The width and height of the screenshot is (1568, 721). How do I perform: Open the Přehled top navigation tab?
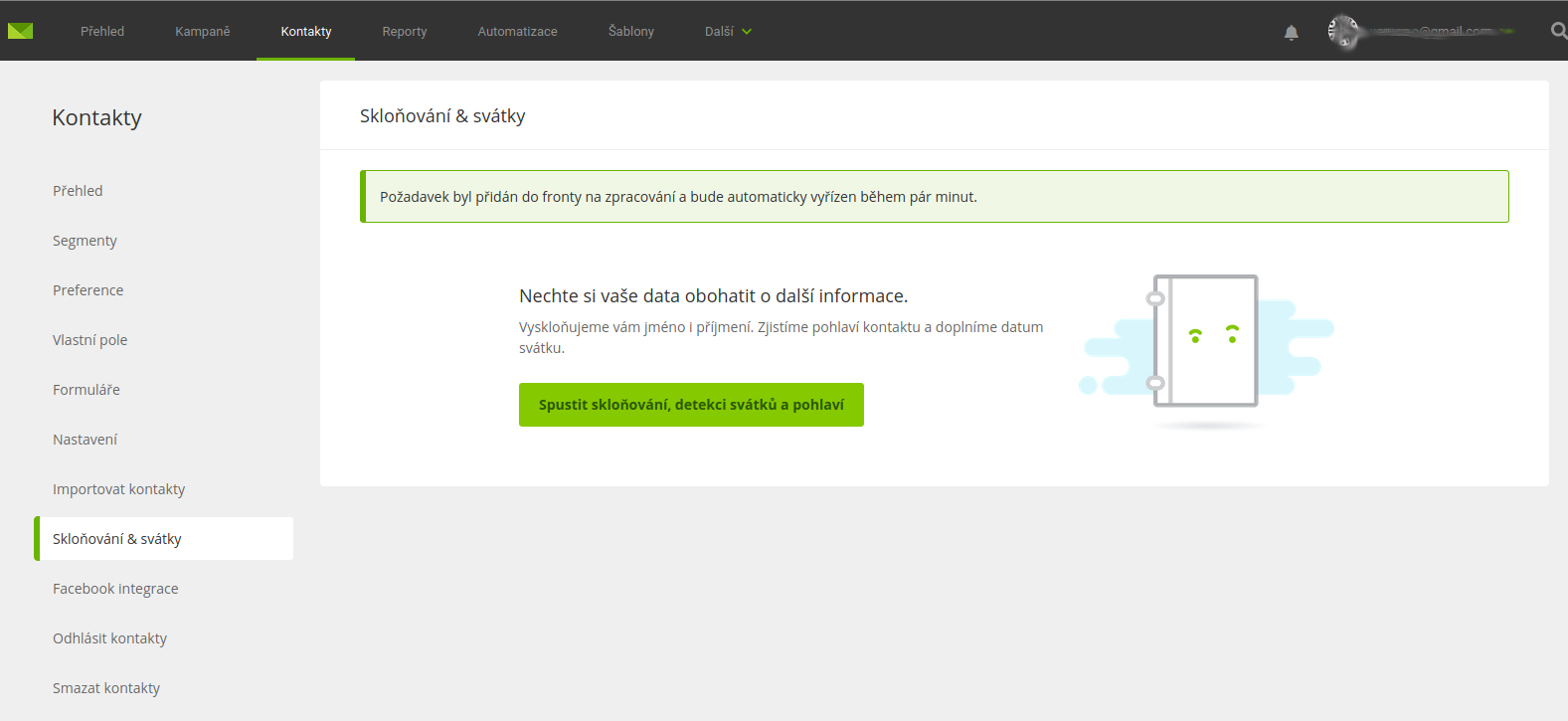point(102,32)
